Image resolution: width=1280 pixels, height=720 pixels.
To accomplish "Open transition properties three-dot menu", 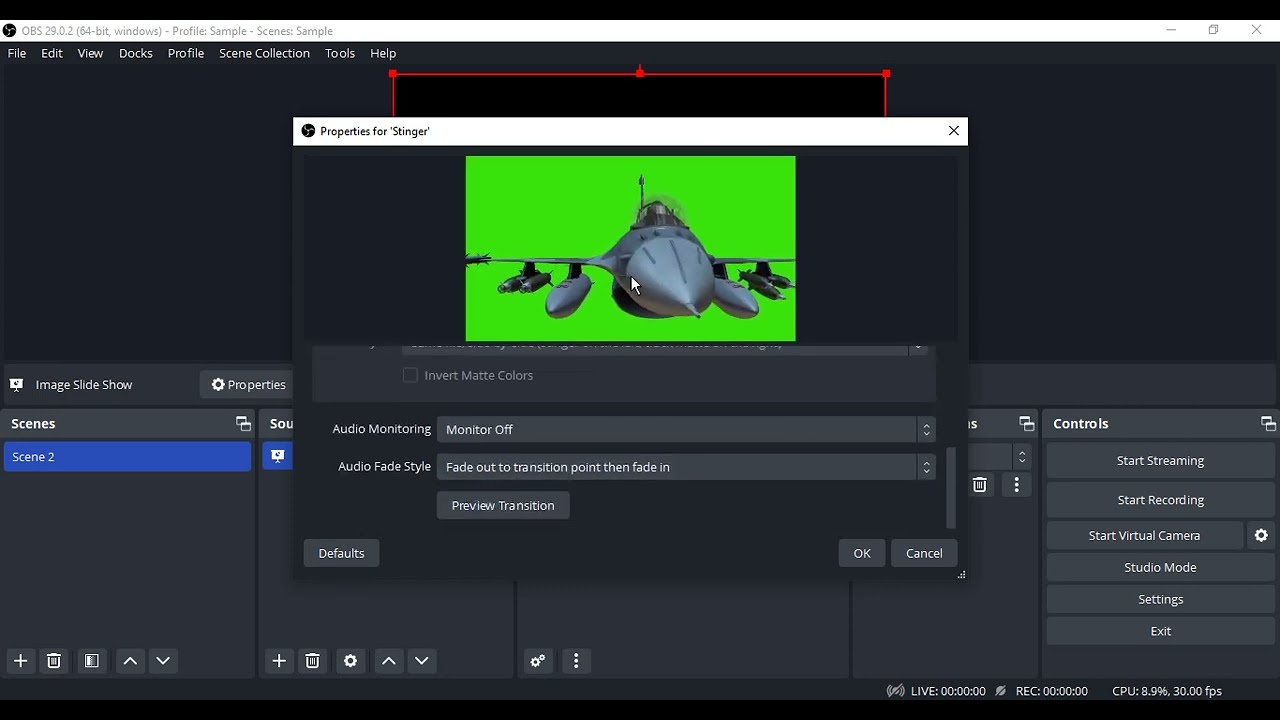I will coord(1017,485).
